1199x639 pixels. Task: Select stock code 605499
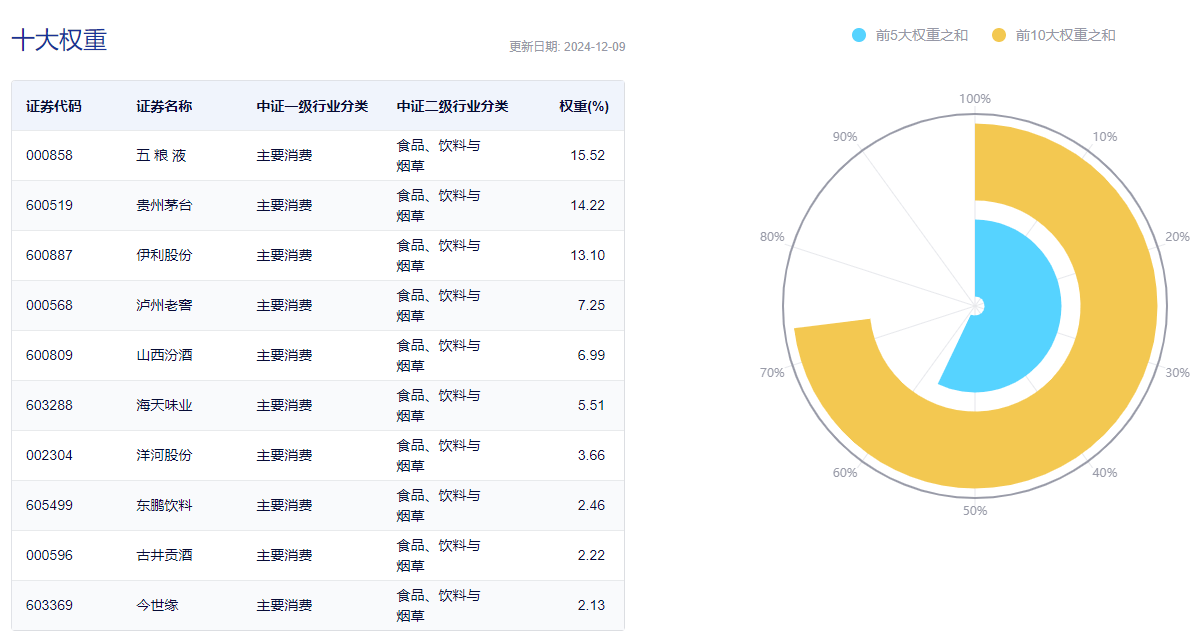coord(50,505)
